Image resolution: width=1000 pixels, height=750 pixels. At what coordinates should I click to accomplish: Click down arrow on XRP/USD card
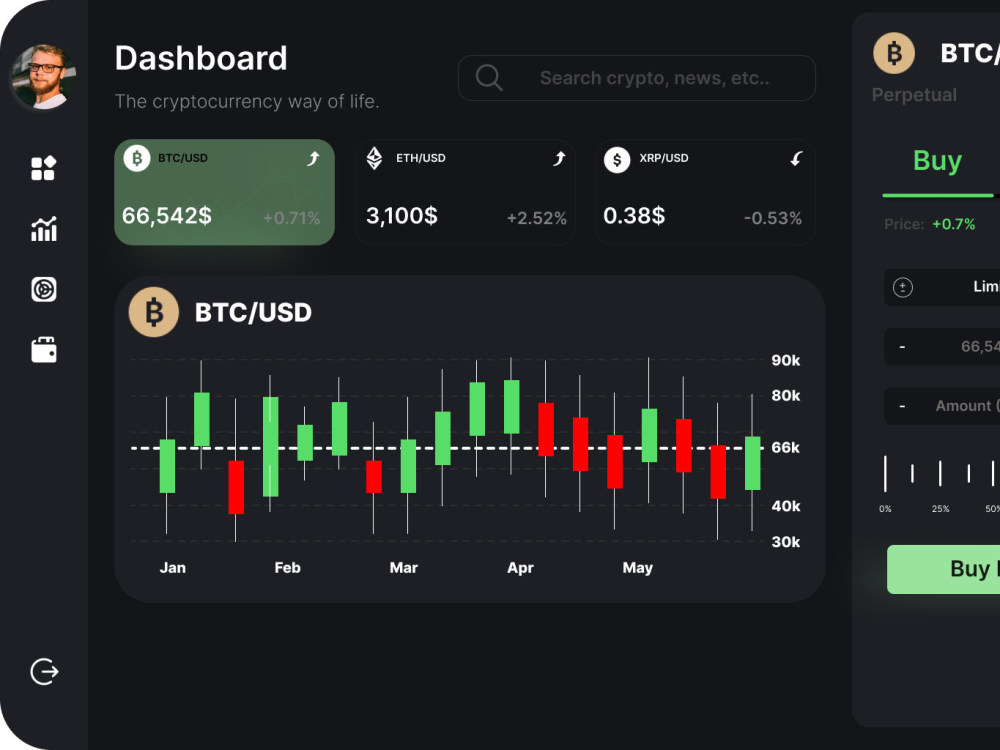pos(796,158)
